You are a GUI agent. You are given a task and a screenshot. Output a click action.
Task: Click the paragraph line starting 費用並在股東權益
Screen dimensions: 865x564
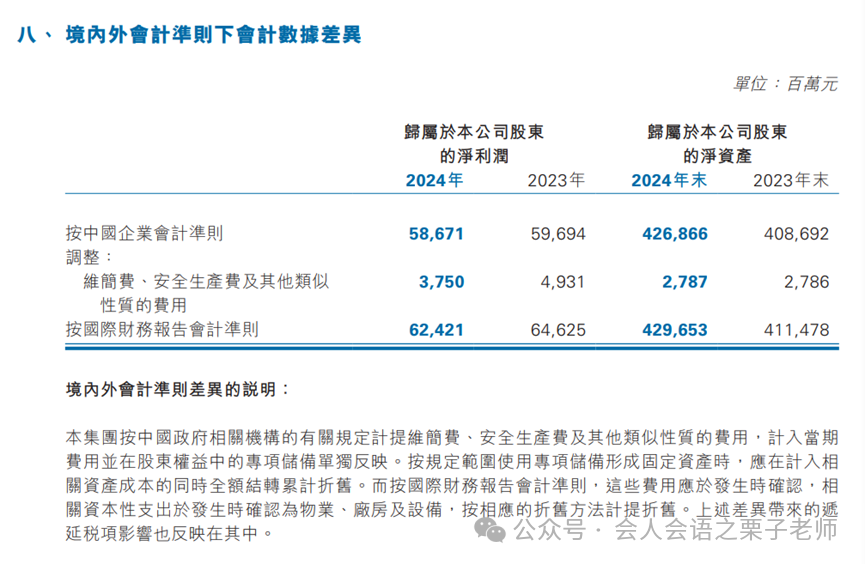point(452,462)
